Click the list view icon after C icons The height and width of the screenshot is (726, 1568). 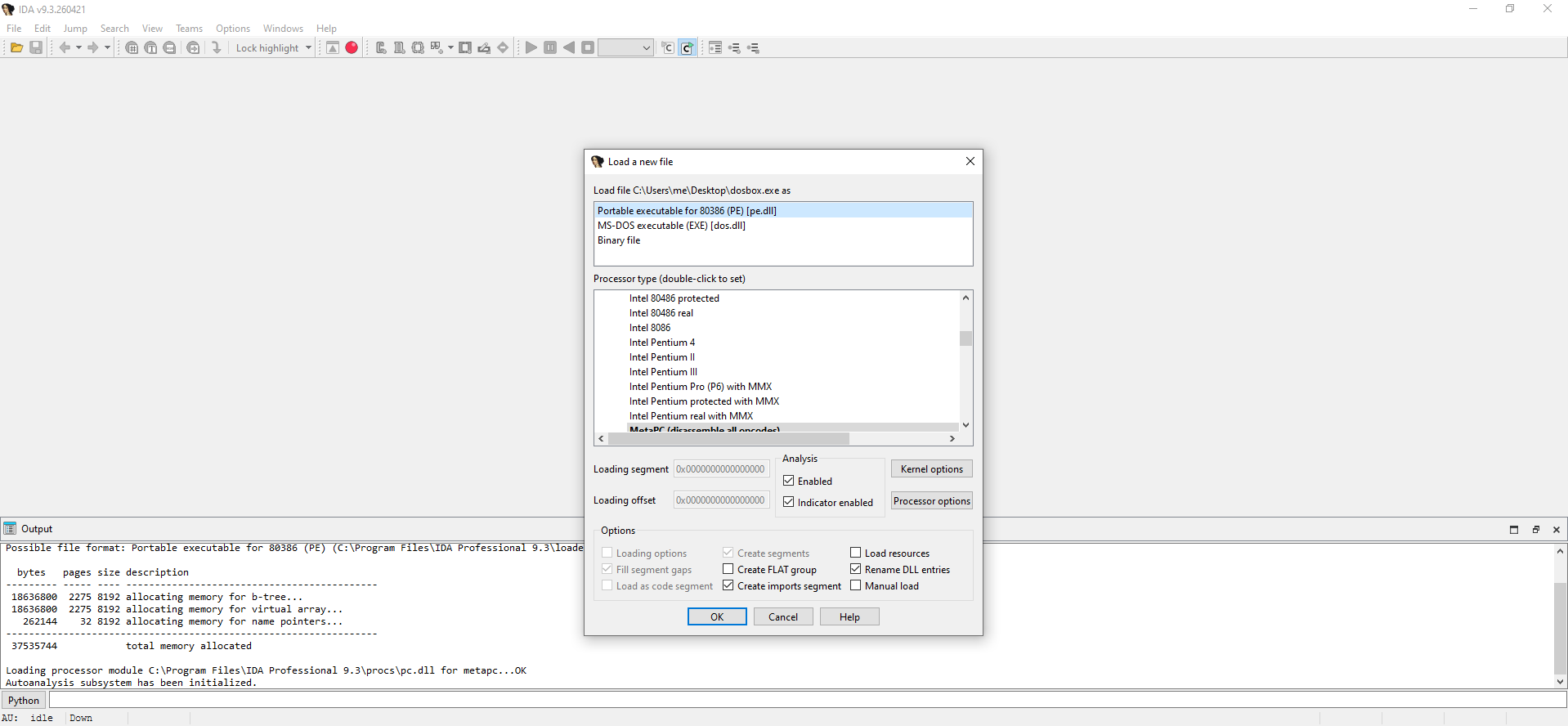click(715, 47)
